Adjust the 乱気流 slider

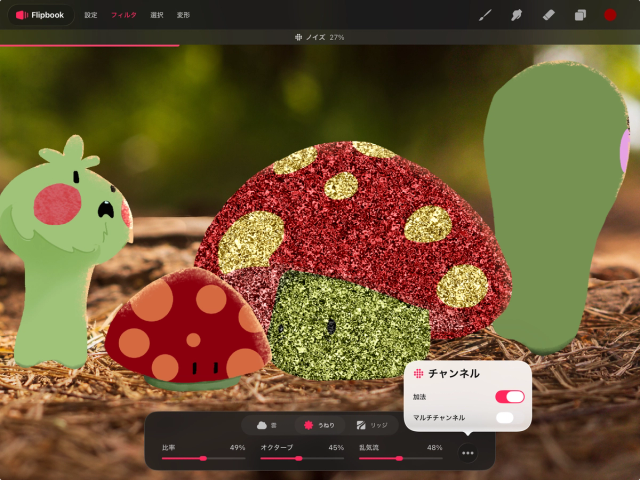point(401,458)
